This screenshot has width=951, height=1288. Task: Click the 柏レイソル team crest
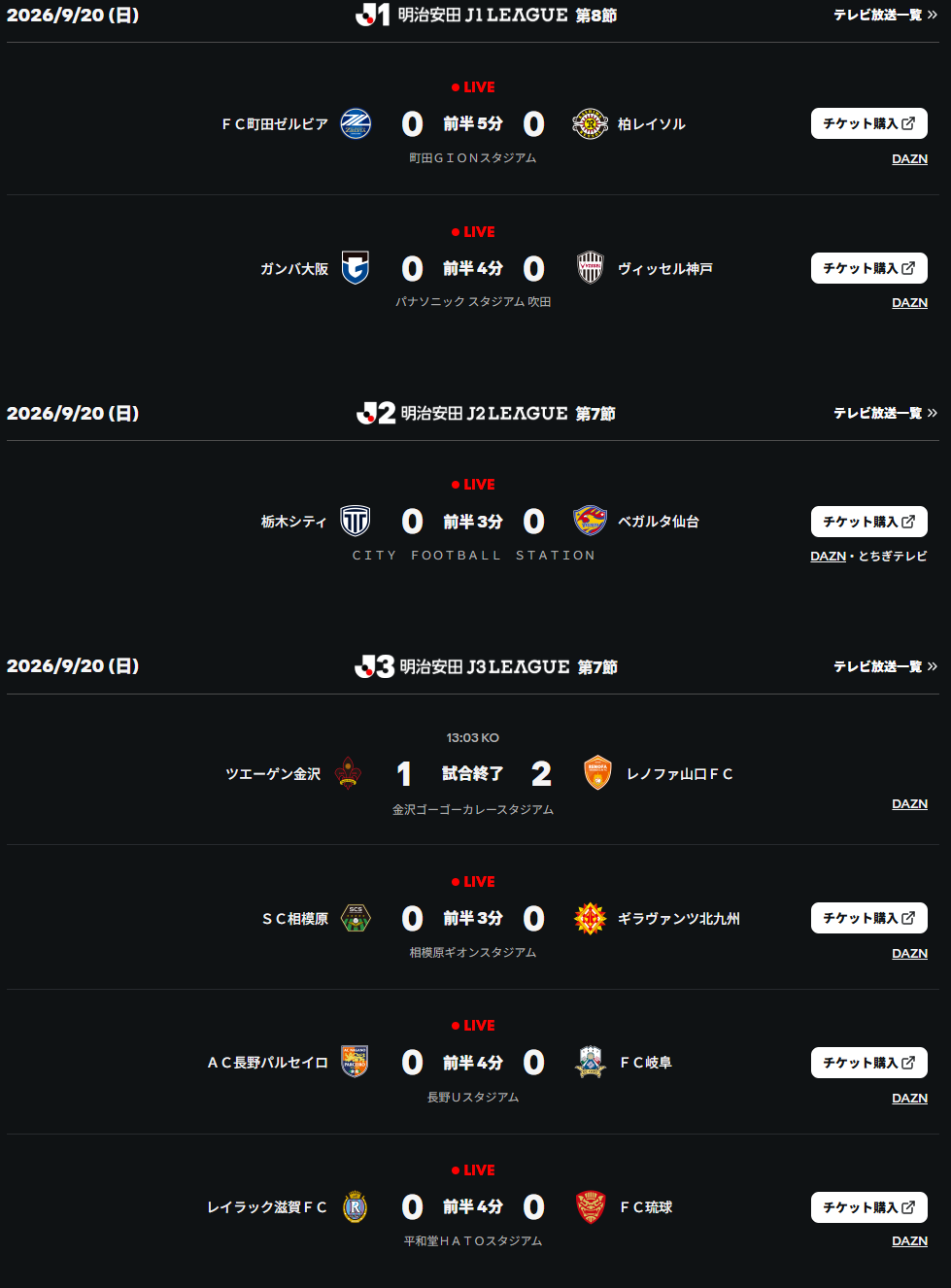590,123
